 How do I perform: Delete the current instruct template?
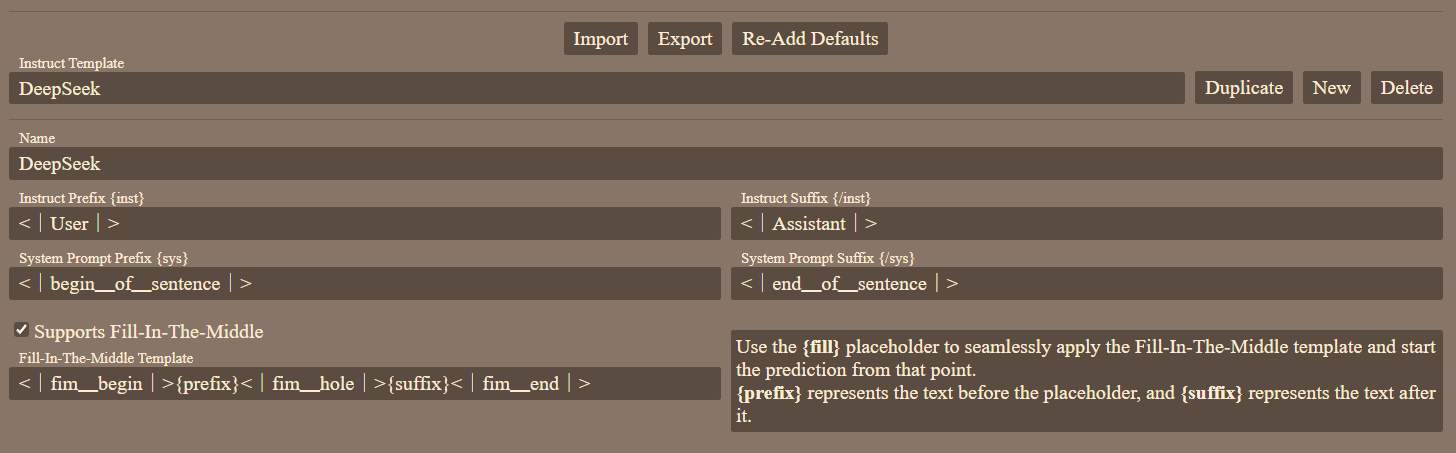click(x=1406, y=88)
